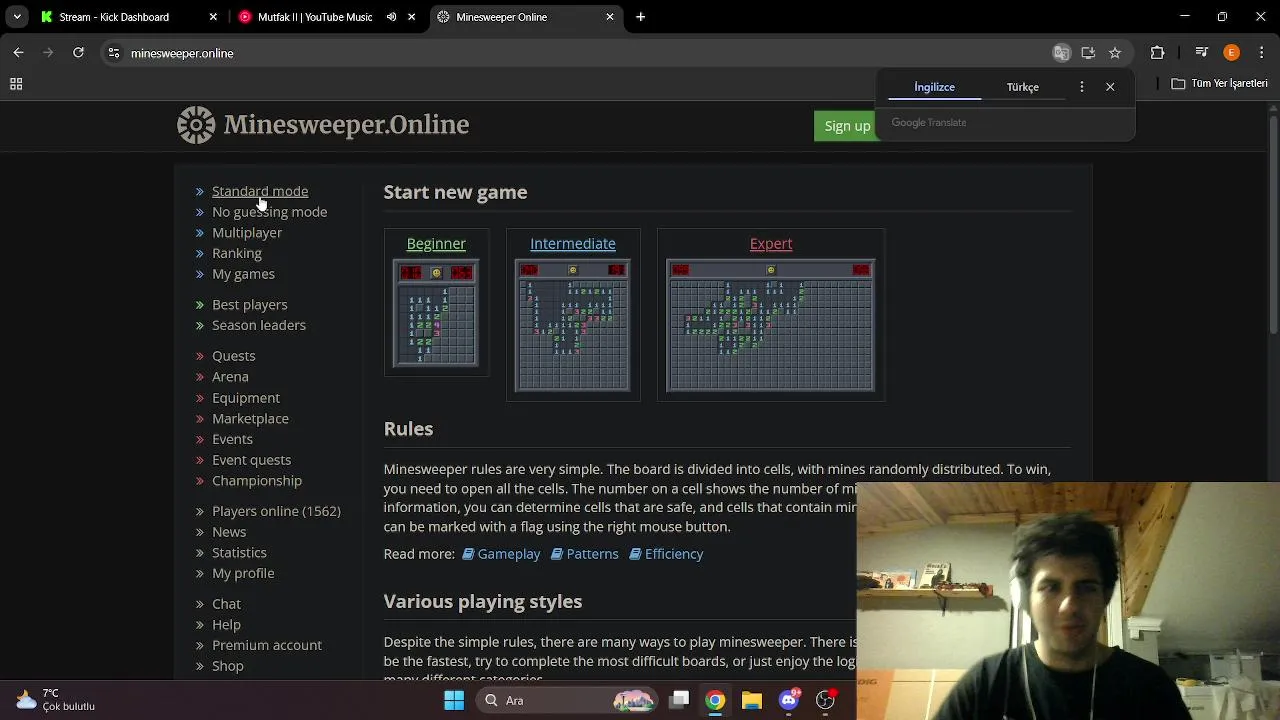Screen dimensions: 1280x720
Task: Read more about Patterns
Action: (585, 554)
